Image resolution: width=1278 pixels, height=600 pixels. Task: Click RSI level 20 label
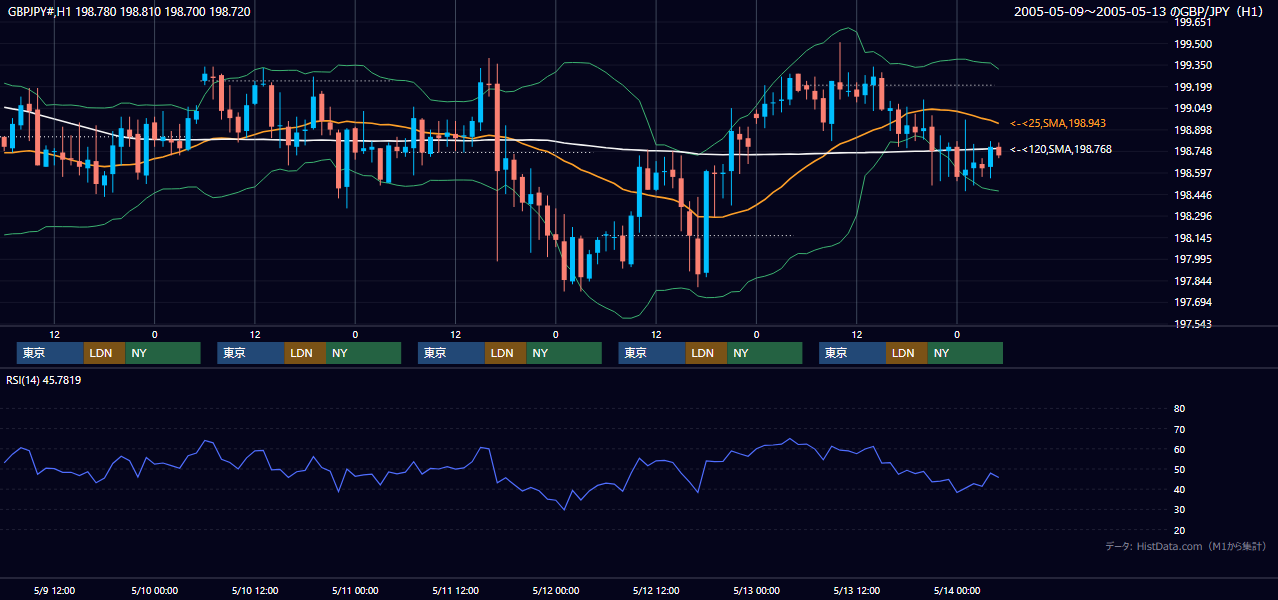pyautogui.click(x=1179, y=530)
